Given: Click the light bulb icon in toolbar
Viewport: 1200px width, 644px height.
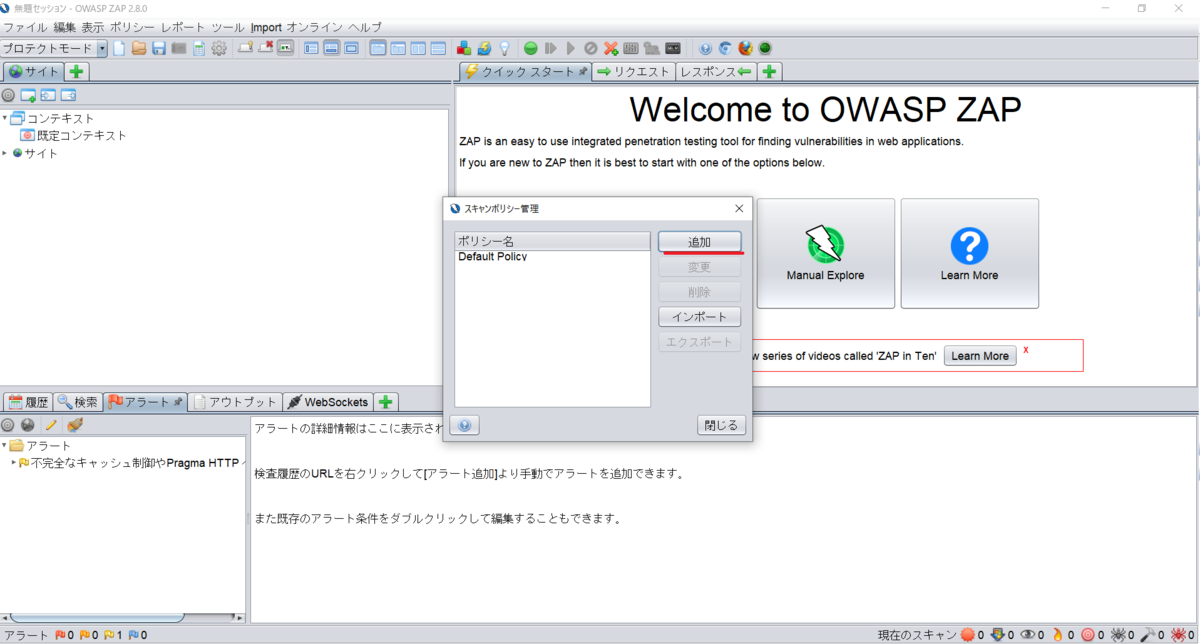Looking at the screenshot, I should (x=504, y=48).
